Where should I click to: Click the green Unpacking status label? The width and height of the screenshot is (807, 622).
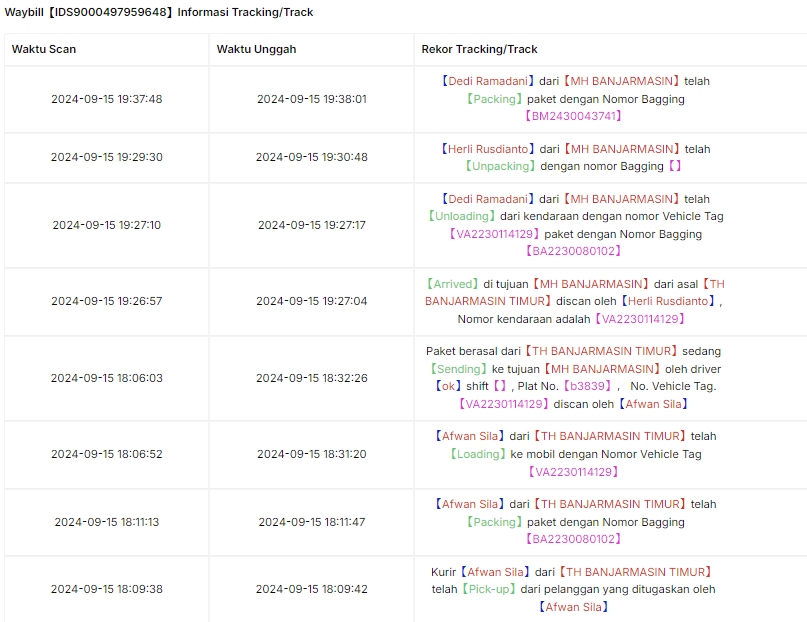(500, 166)
